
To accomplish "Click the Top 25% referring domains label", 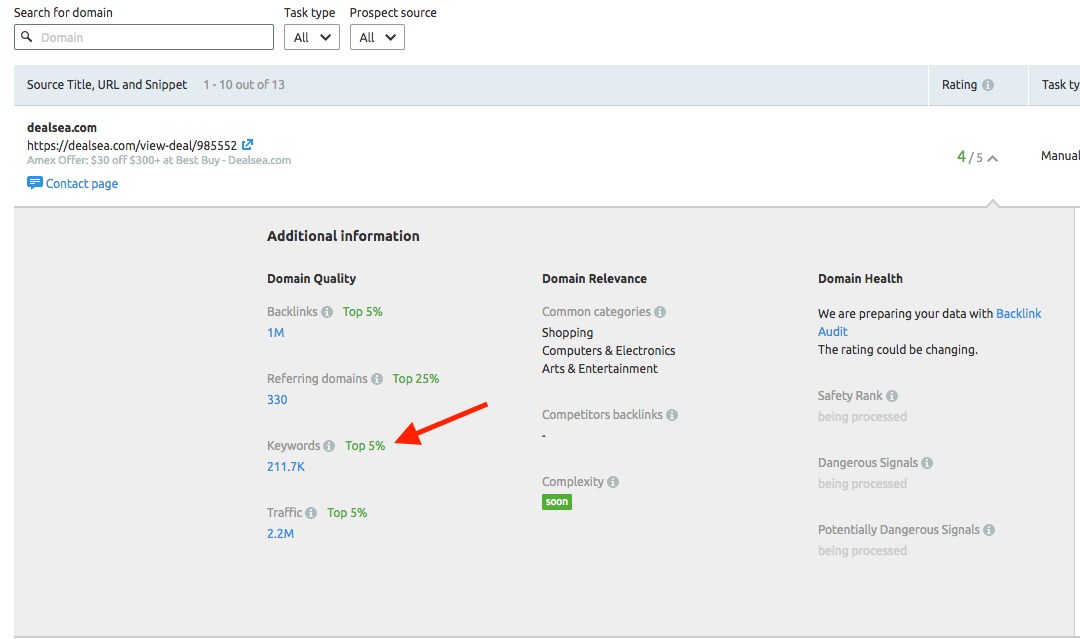I will (415, 379).
